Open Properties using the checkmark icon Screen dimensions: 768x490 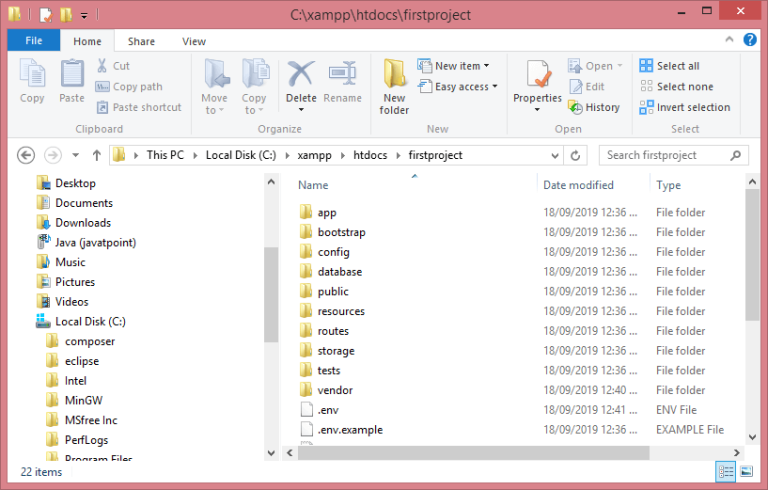coord(538,80)
